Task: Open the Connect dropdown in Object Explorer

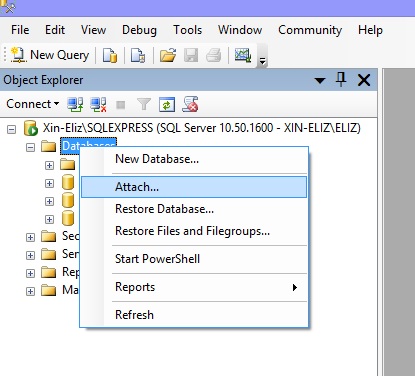Action: coord(33,104)
